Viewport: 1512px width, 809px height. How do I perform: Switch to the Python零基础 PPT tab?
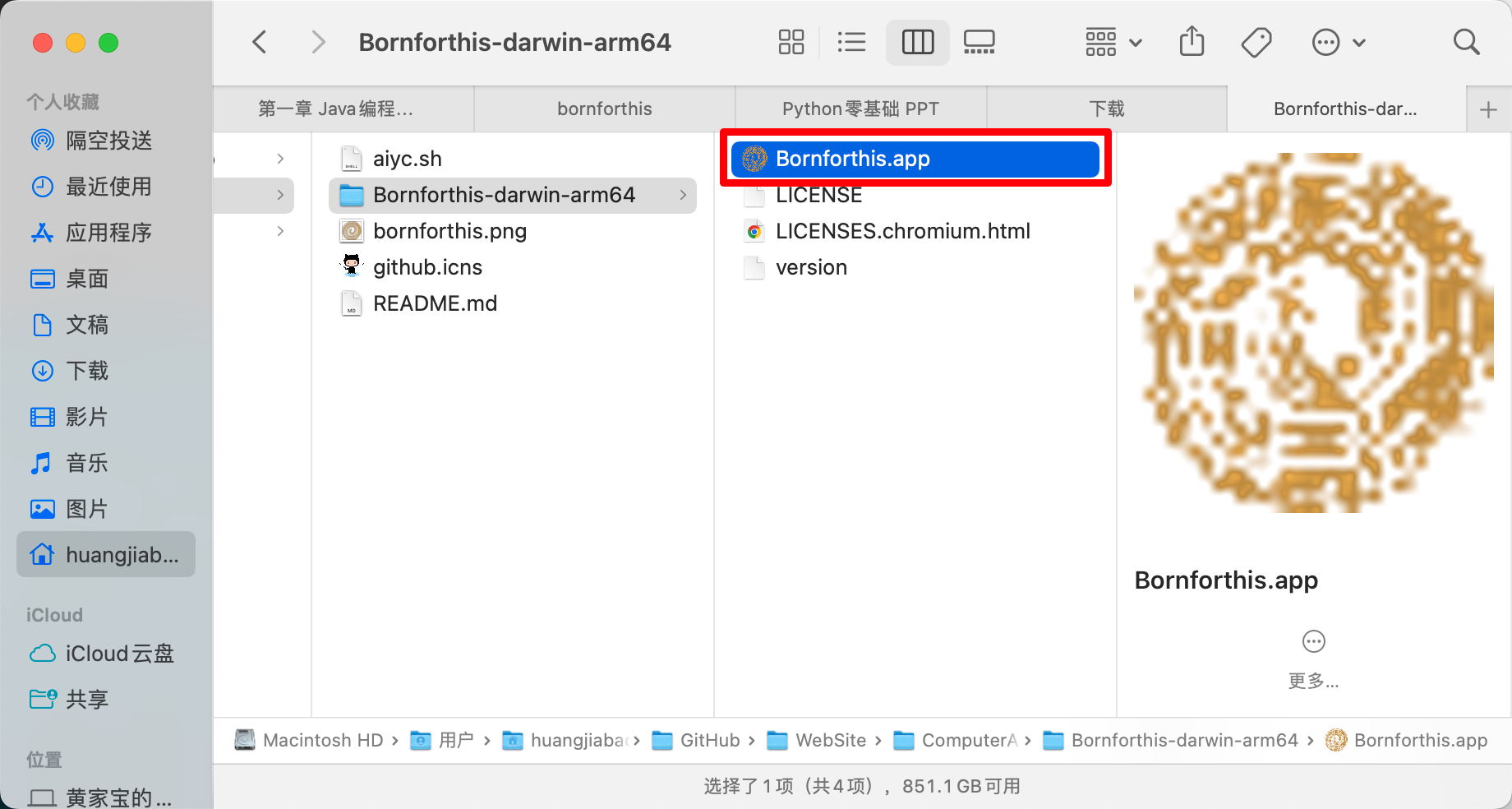coord(860,109)
